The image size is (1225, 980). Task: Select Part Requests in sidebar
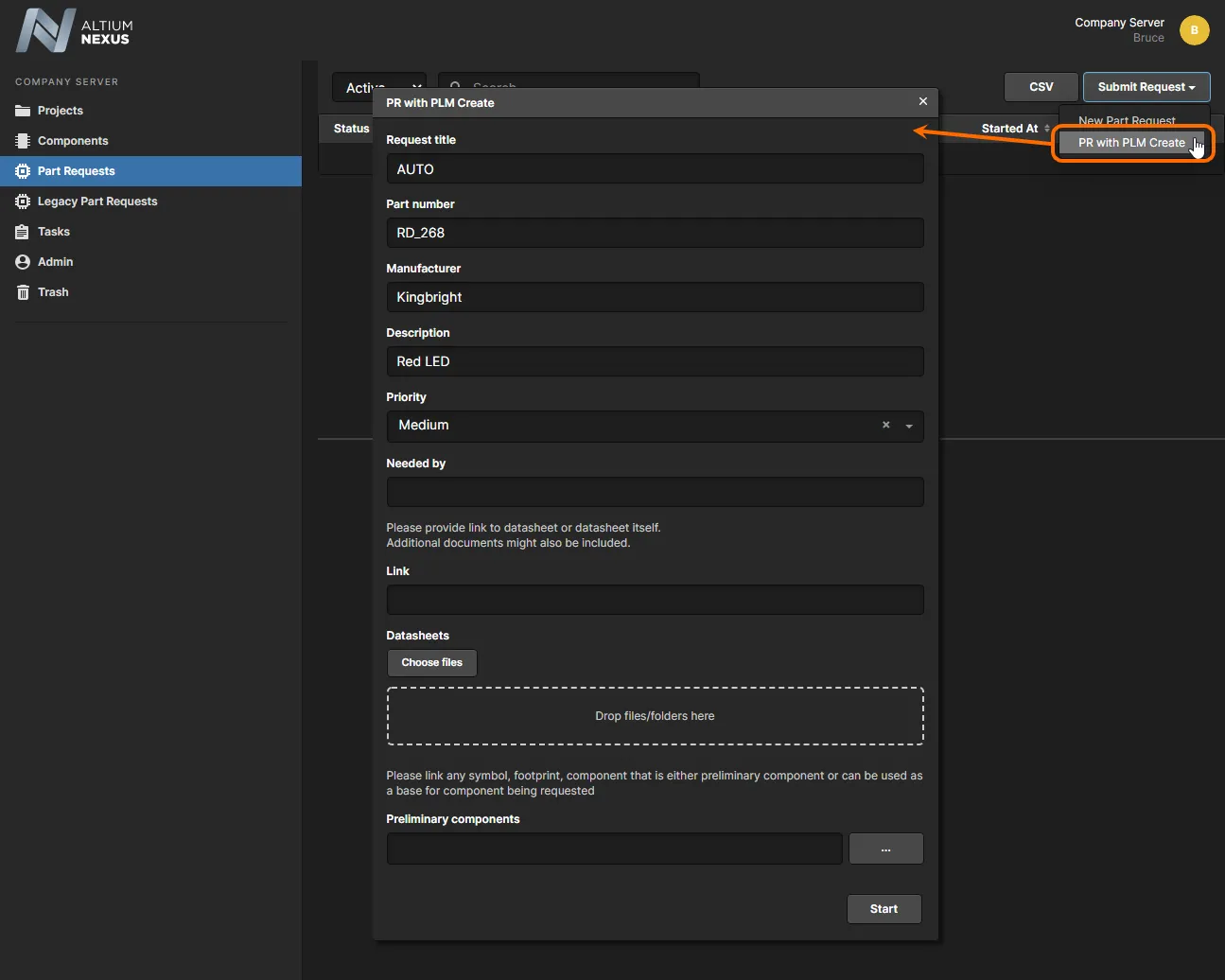(150, 171)
